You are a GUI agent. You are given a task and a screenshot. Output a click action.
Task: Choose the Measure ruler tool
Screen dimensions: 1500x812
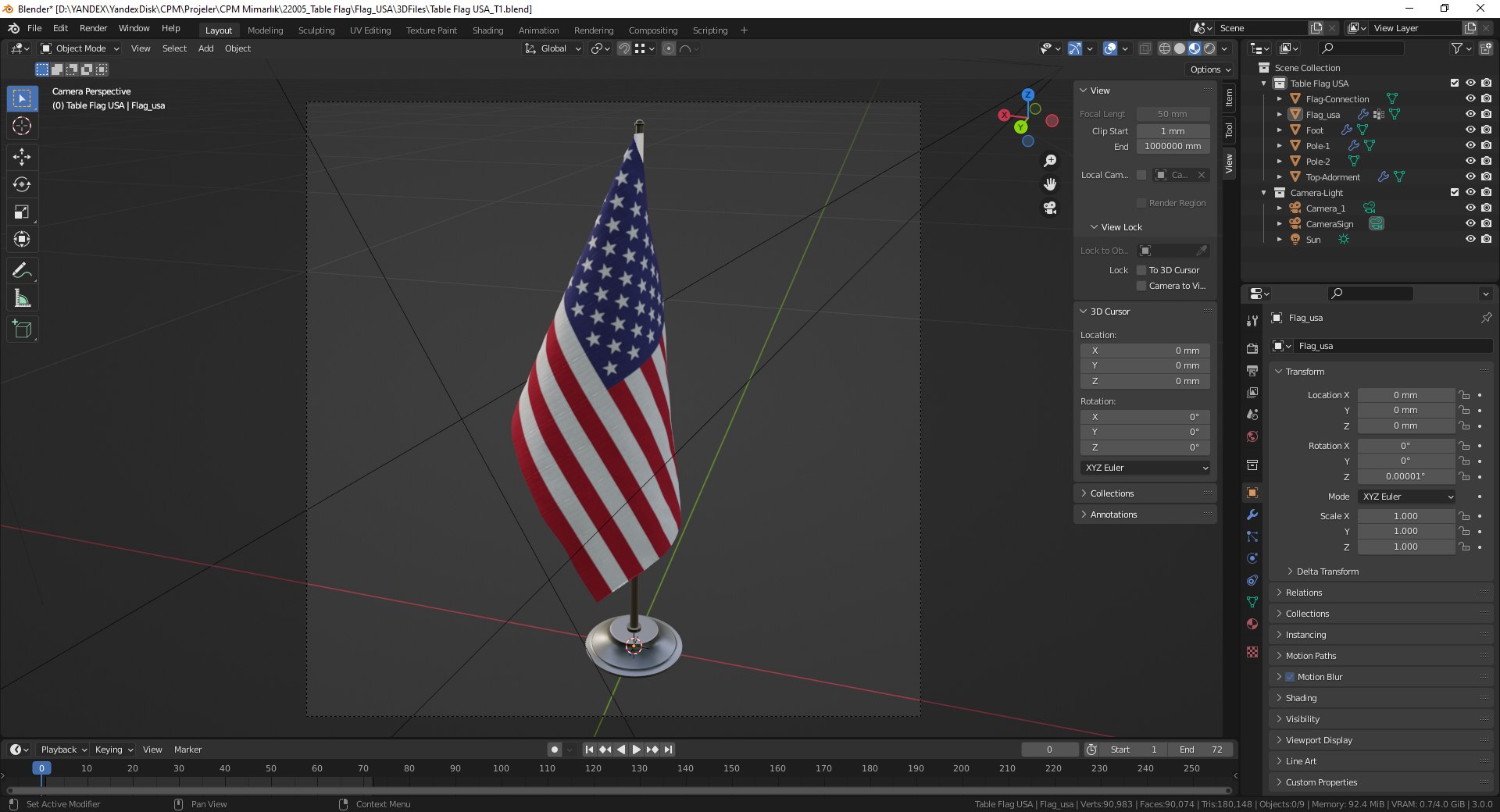[x=22, y=298]
